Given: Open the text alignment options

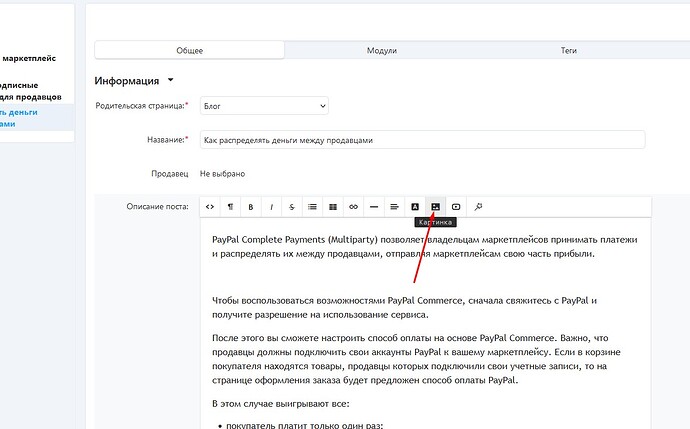Looking at the screenshot, I should (394, 207).
